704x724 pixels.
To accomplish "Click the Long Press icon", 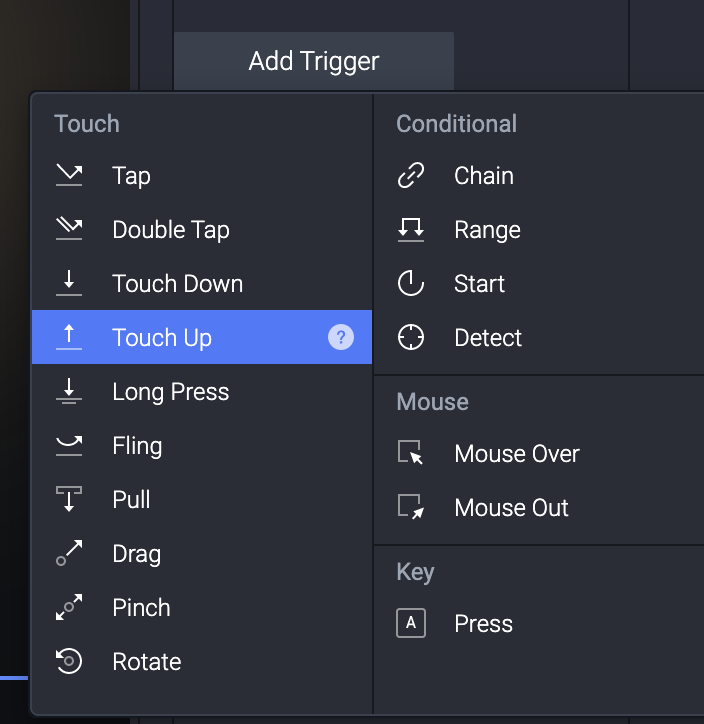I will [69, 392].
